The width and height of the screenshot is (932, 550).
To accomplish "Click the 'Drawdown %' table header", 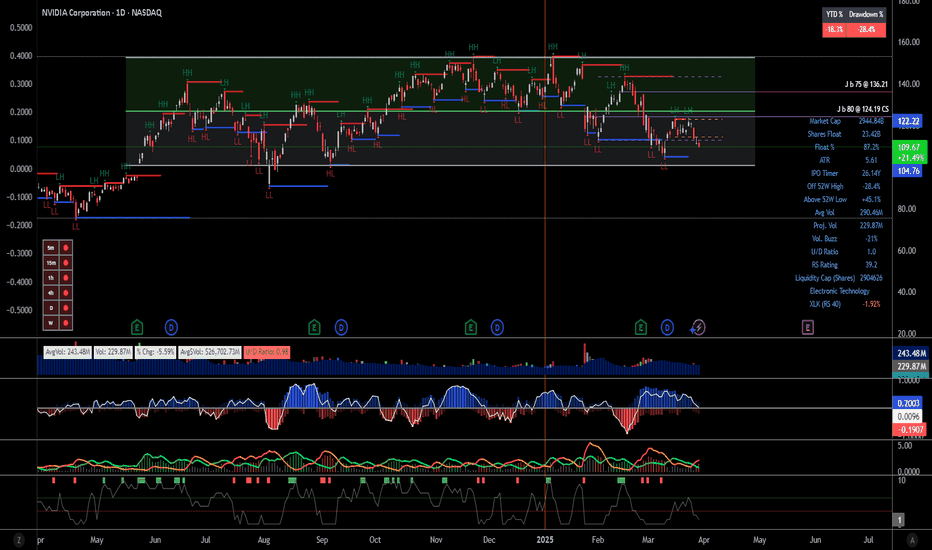I will (x=866, y=14).
